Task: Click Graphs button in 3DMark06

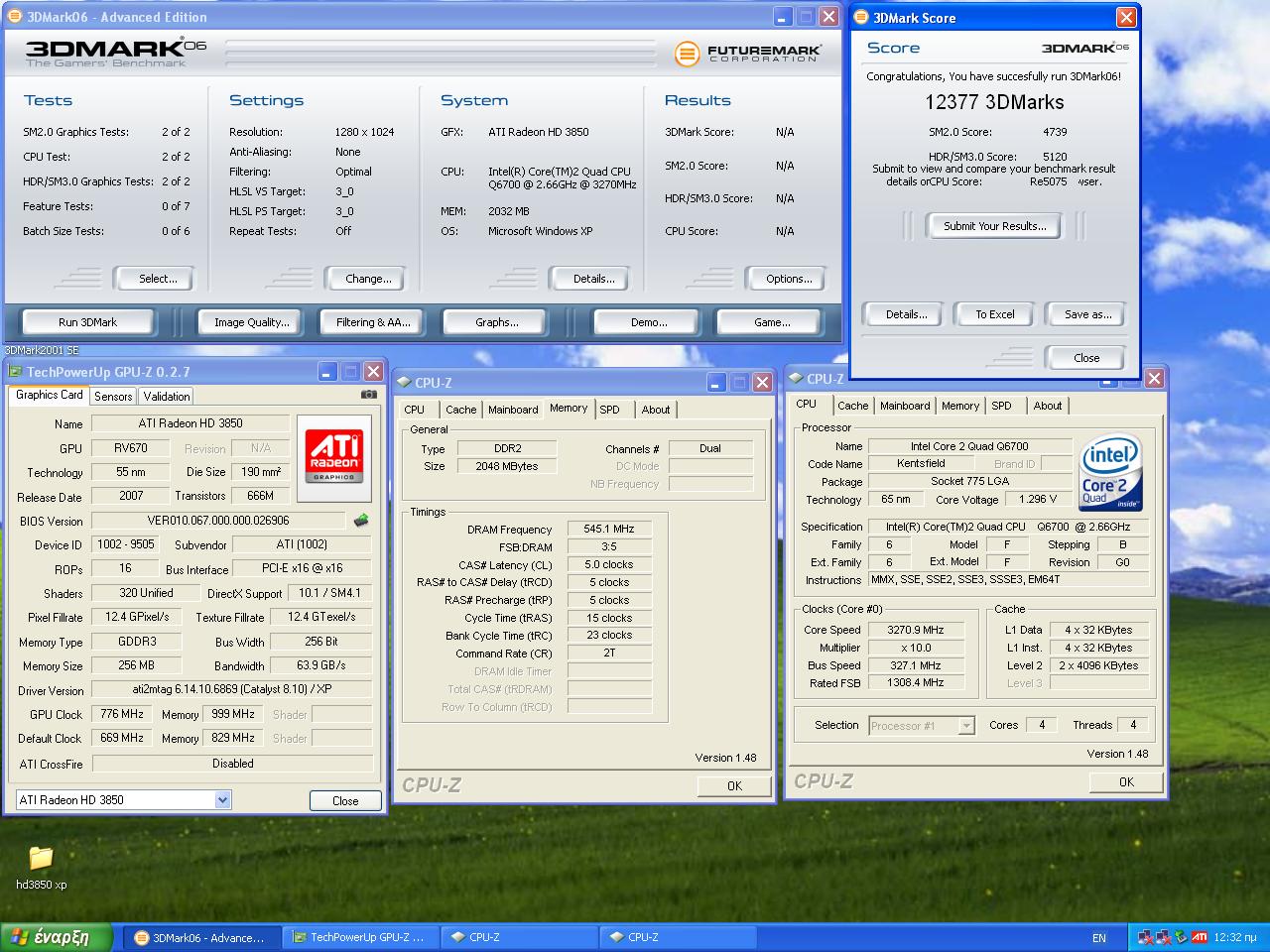Action: [497, 322]
